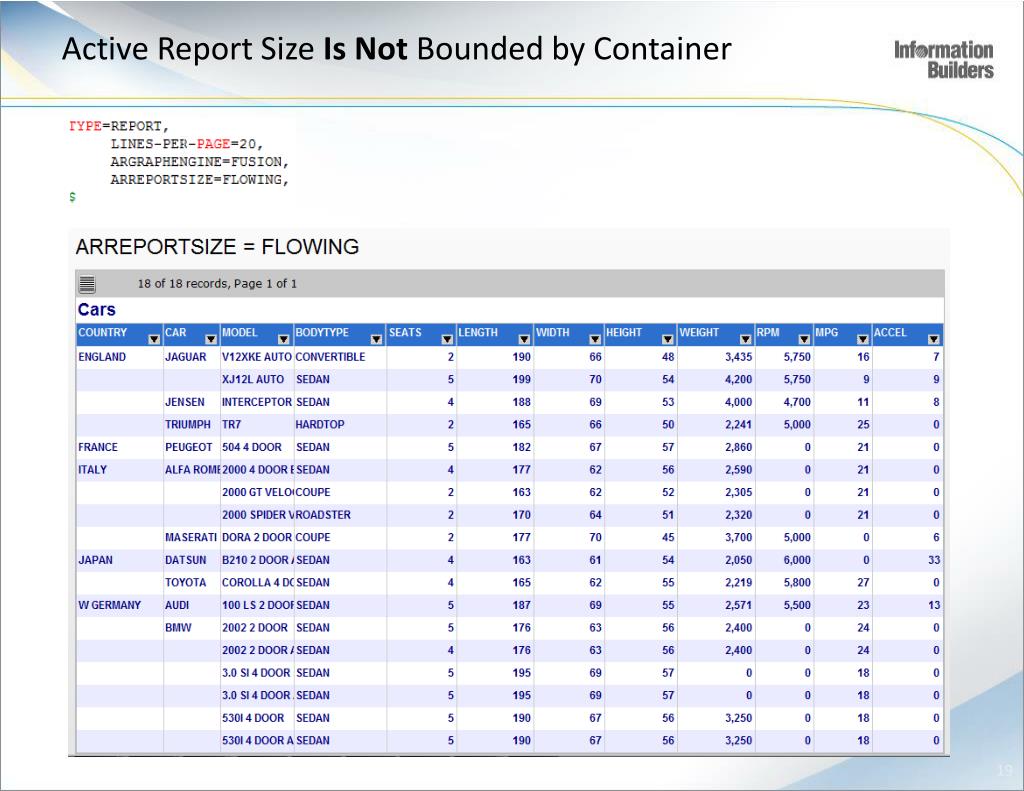Image resolution: width=1024 pixels, height=791 pixels.
Task: Click the weight value 4,200
Action: point(738,379)
